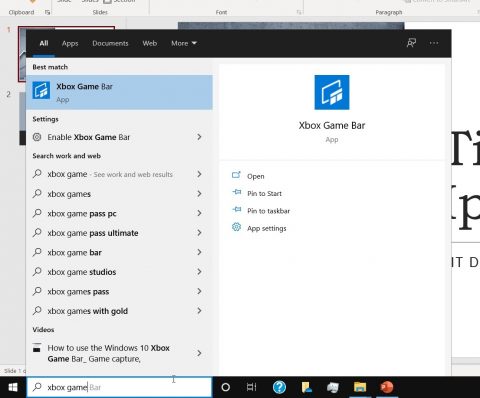
Task: Click the Pin to taskbar pin icon
Action: 236,210
